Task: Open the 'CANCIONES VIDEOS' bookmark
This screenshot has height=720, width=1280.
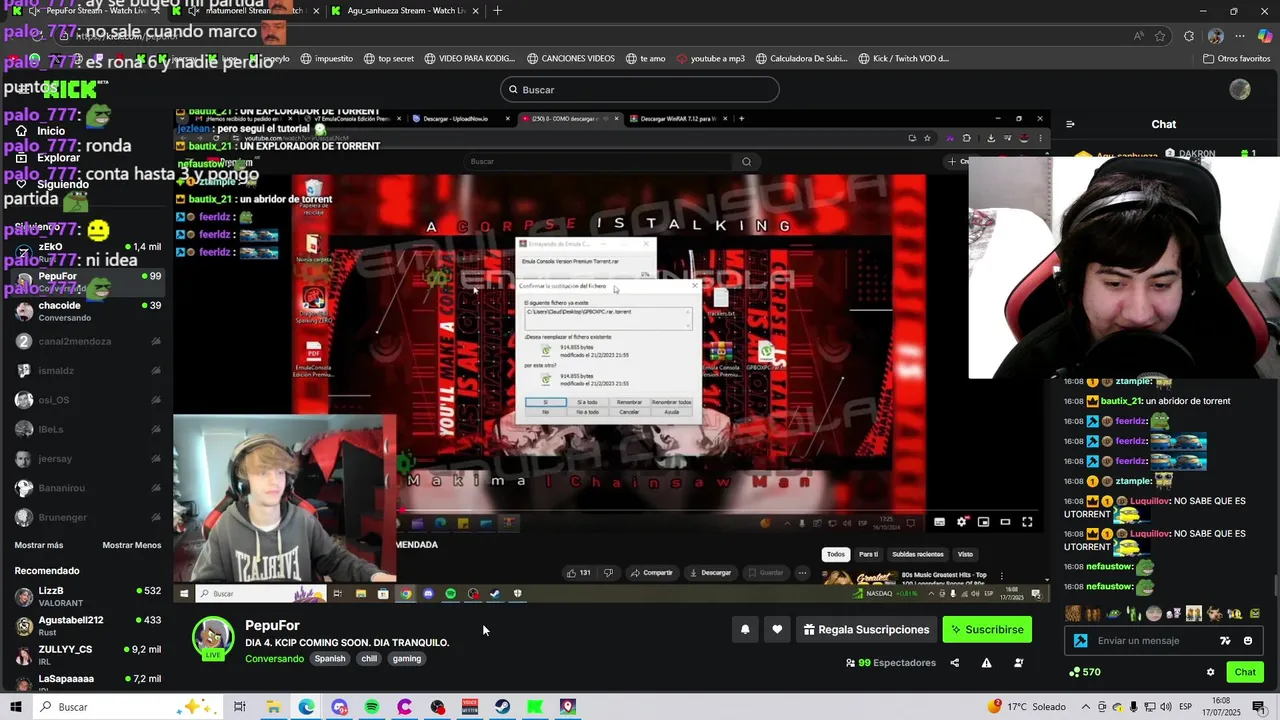Action: click(570, 58)
